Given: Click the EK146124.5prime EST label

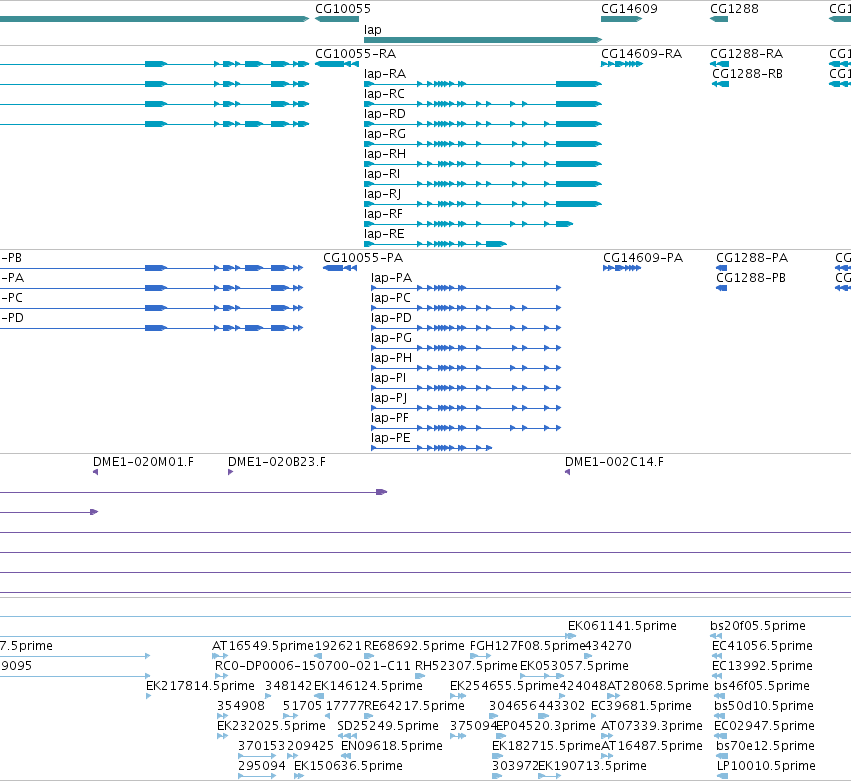Looking at the screenshot, I should tap(369, 686).
